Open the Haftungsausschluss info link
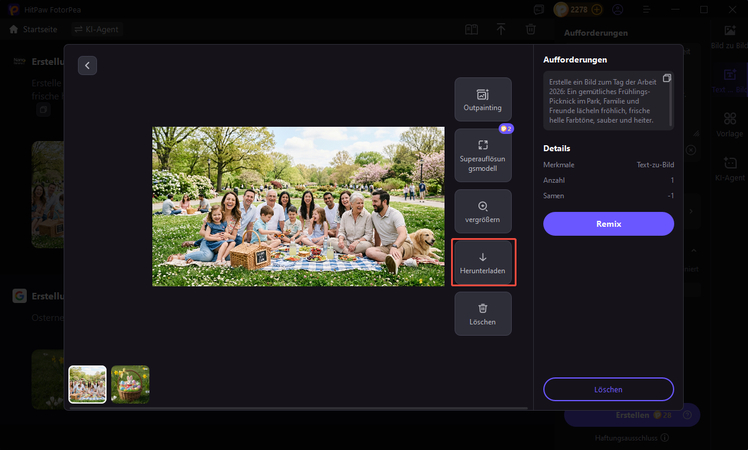The width and height of the screenshot is (748, 450). point(632,438)
